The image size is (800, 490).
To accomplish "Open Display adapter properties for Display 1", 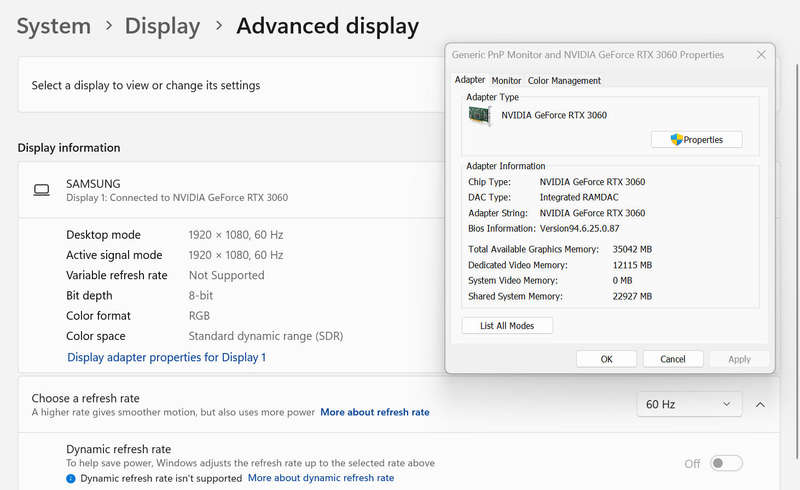I will tap(166, 357).
